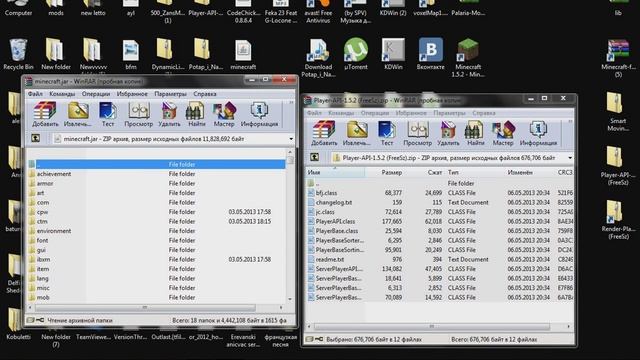The height and width of the screenshot is (360, 640).
Task: Select the Recycle Bin icon
Action: (x=18, y=54)
